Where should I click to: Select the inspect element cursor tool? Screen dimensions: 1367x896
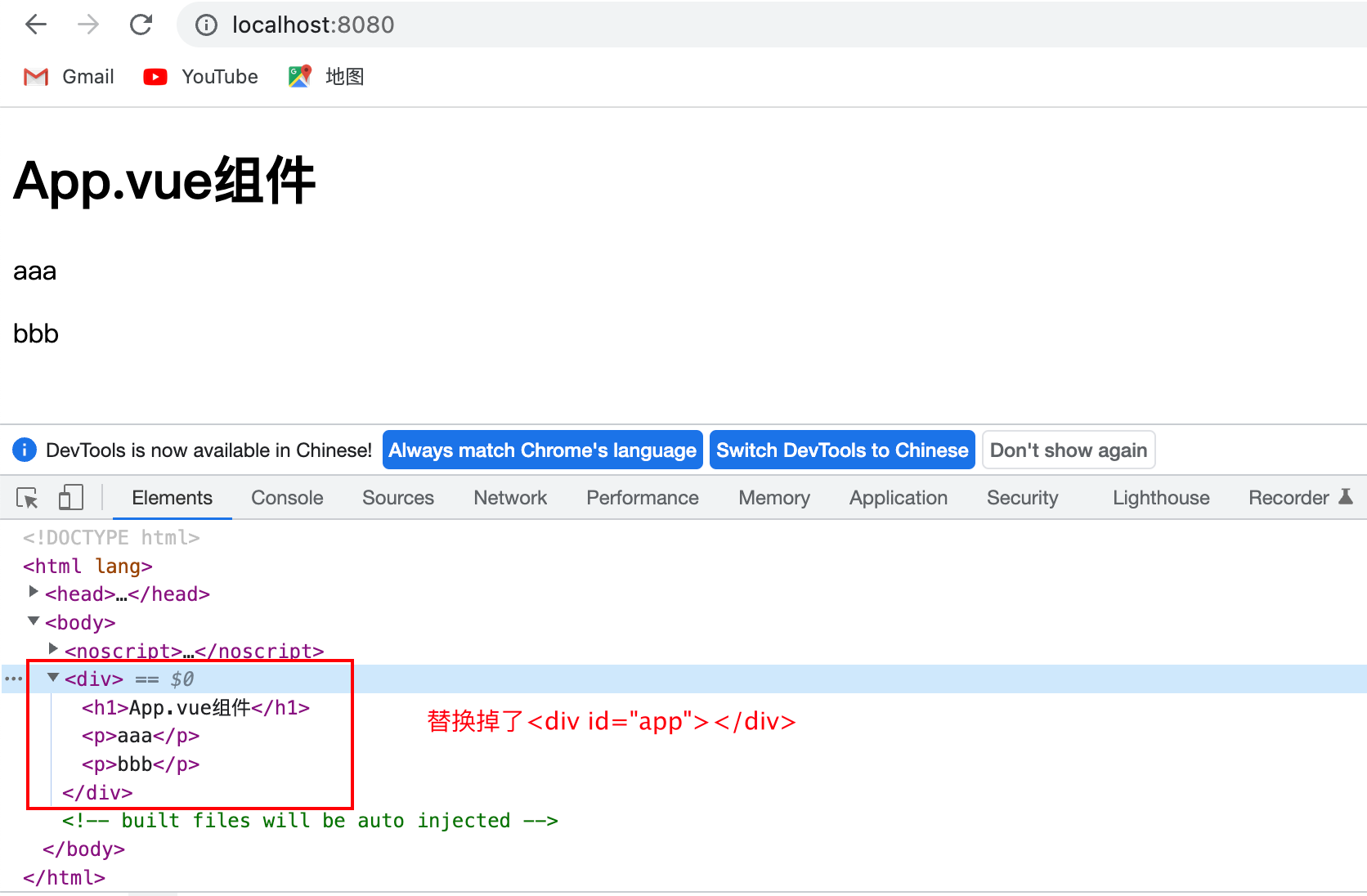[x=27, y=497]
